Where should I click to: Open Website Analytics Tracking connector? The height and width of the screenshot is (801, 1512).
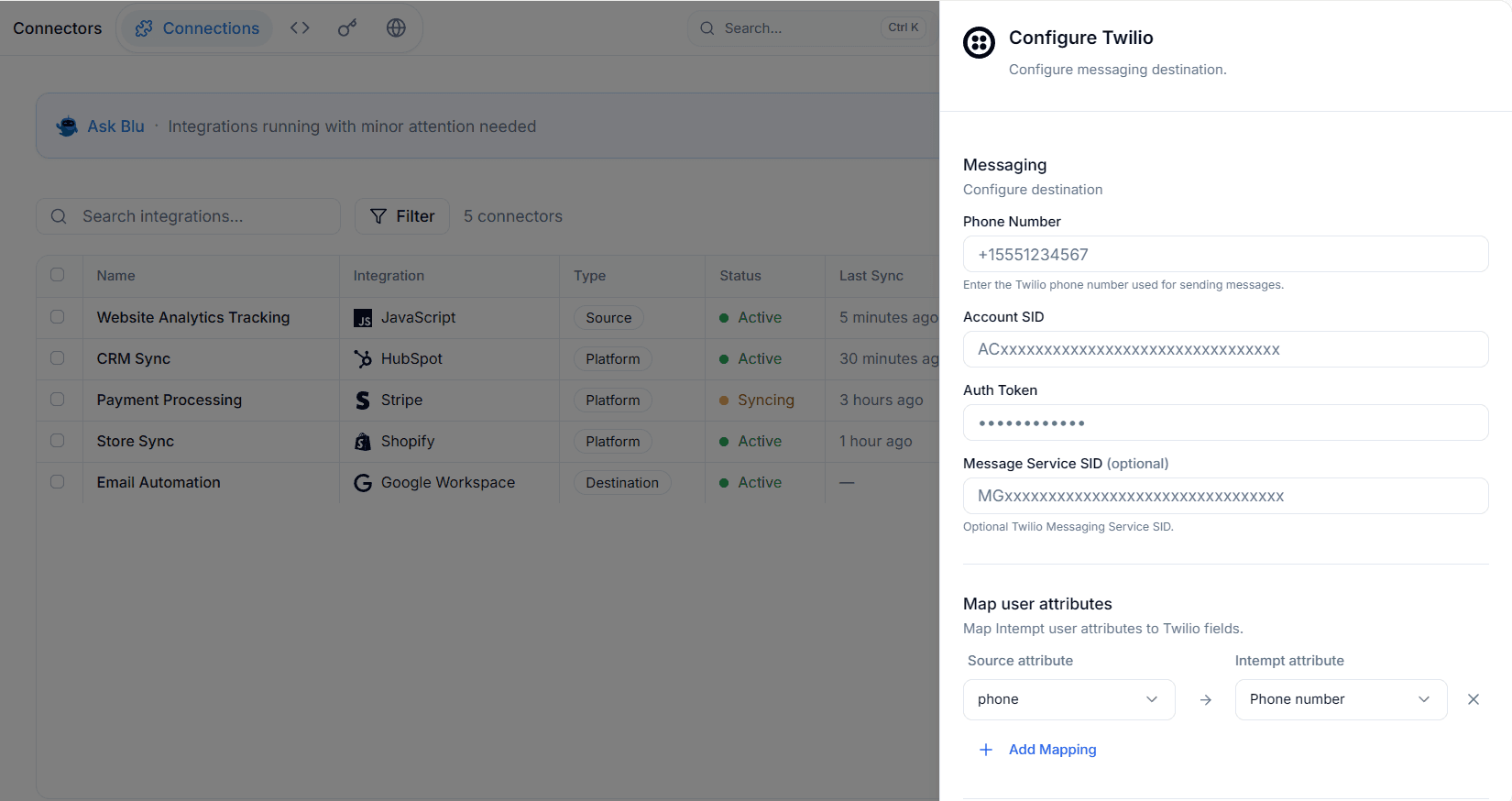193,317
